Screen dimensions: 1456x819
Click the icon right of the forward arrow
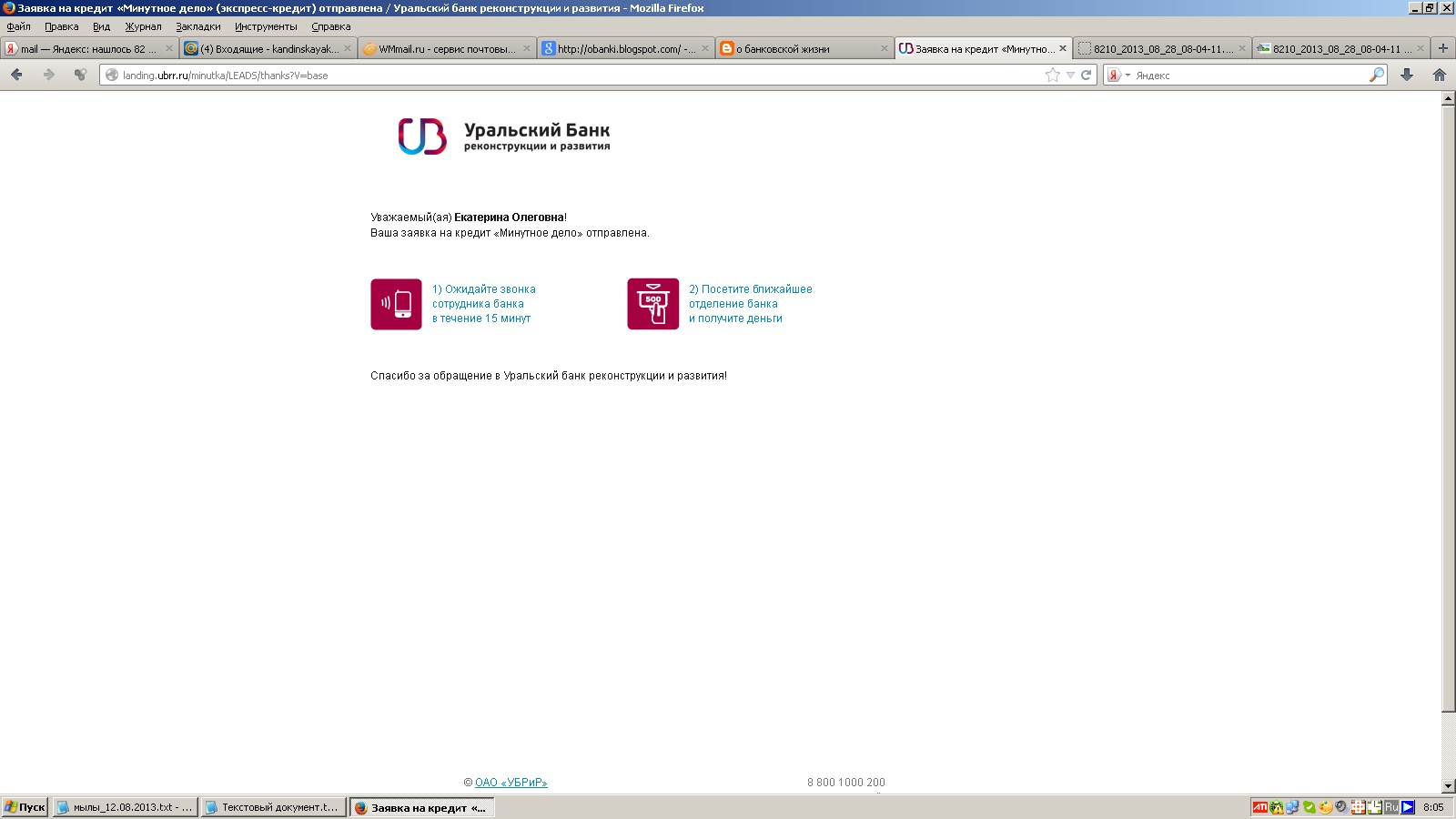point(80,75)
